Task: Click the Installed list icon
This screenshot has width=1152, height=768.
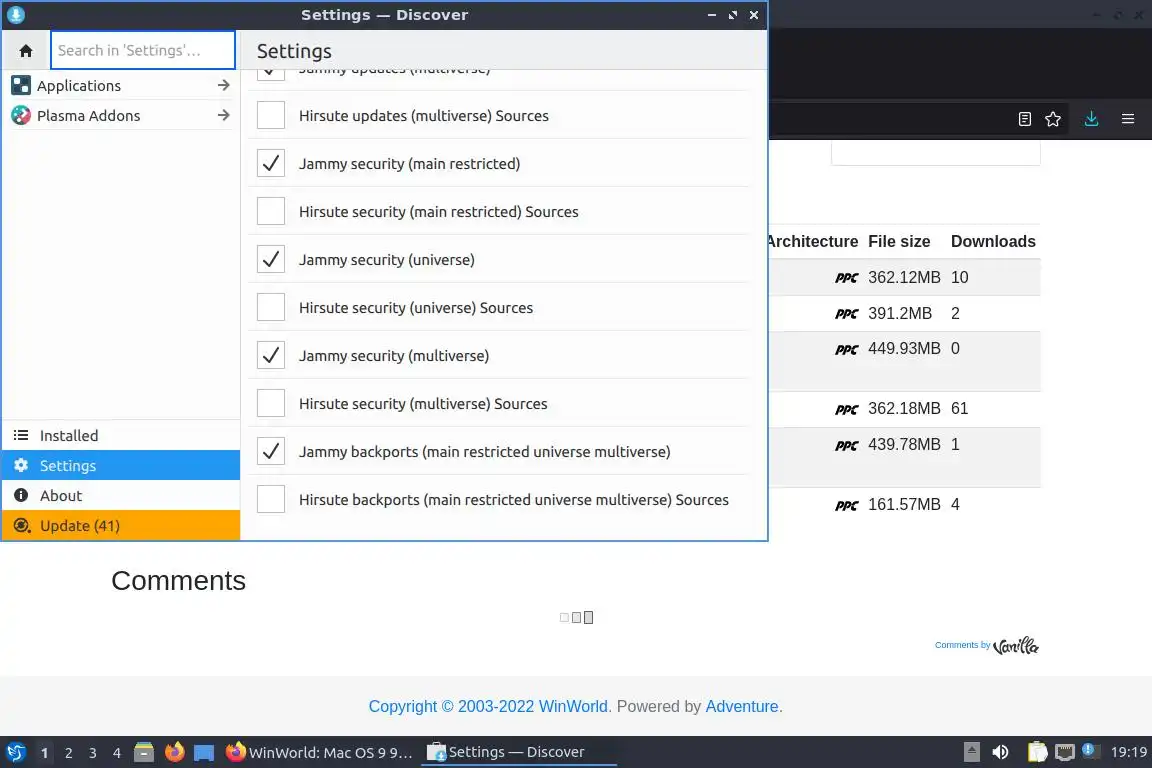Action: pos(21,436)
